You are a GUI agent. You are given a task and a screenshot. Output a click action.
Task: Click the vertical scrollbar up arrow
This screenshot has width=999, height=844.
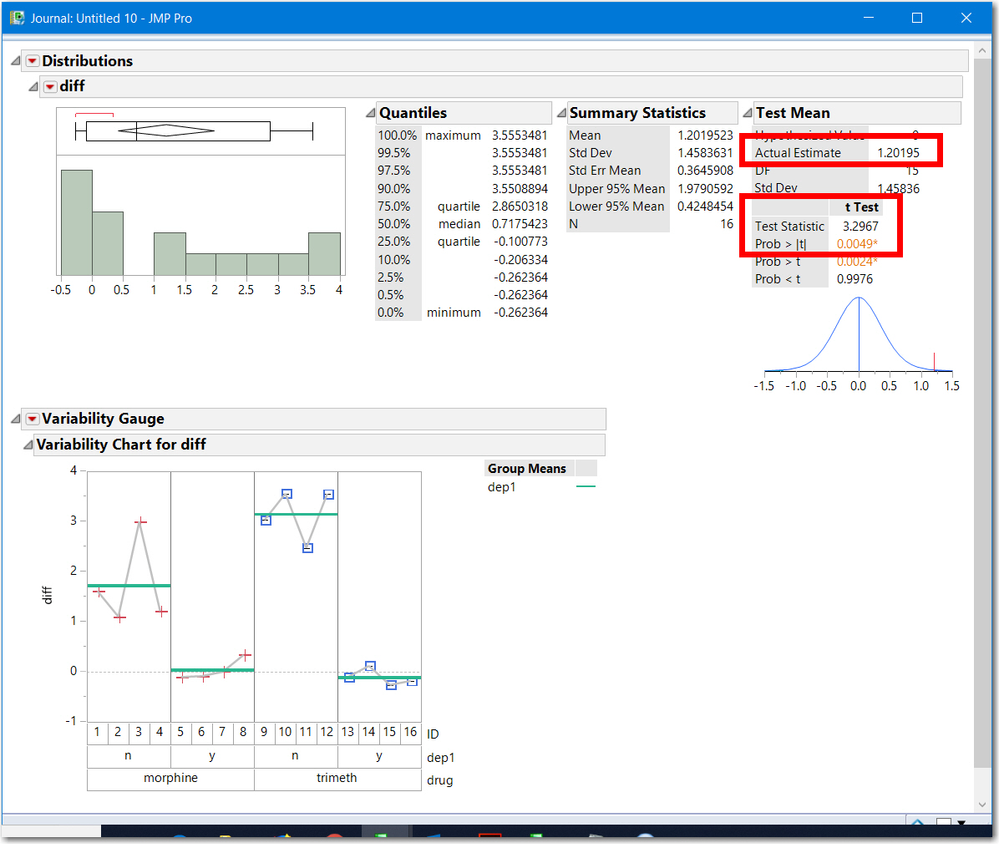pyautogui.click(x=982, y=50)
